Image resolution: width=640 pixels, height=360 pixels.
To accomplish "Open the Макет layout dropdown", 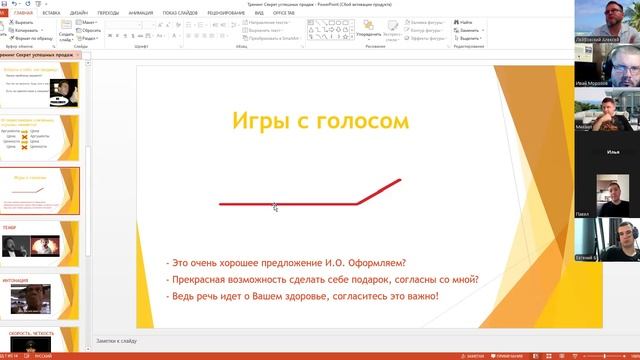I will 87,22.
